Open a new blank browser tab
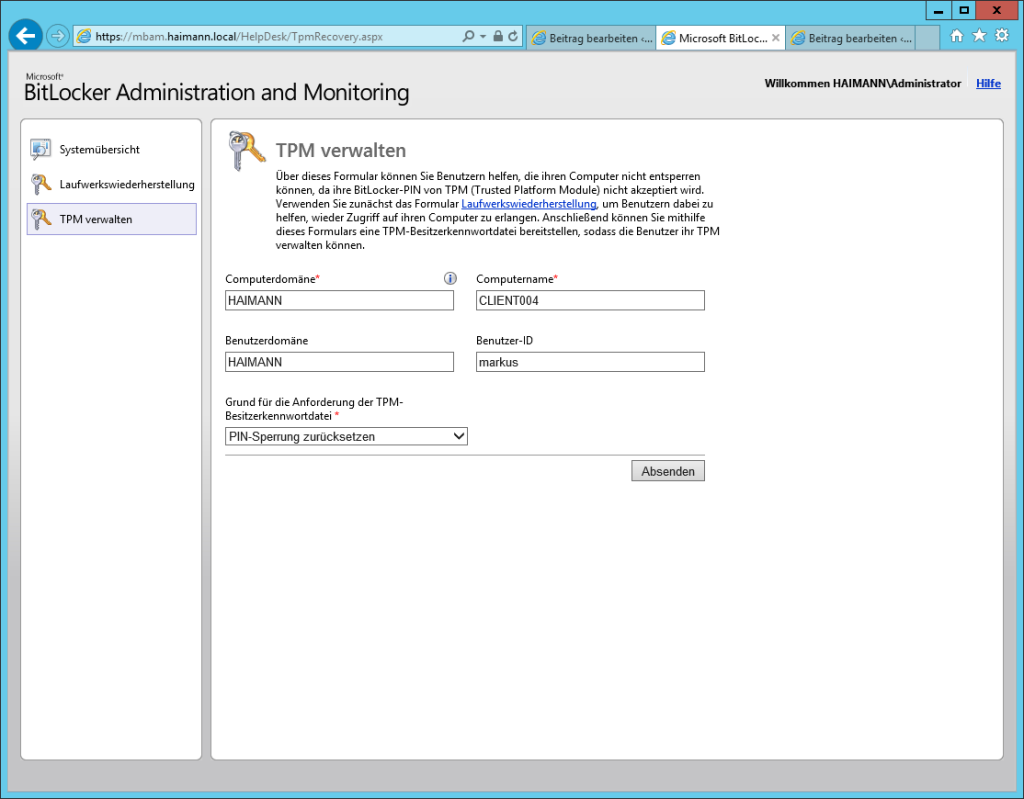1024x799 pixels. click(x=927, y=38)
